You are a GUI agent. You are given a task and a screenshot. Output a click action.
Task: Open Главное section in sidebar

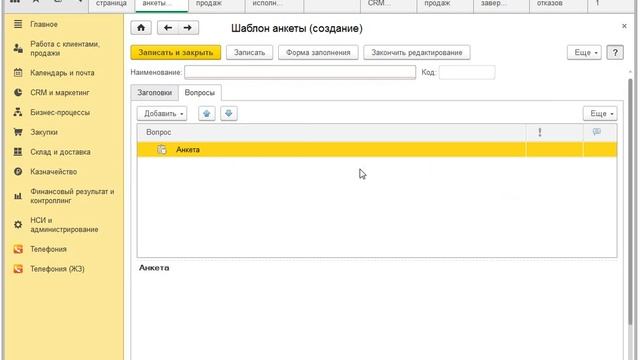click(44, 24)
